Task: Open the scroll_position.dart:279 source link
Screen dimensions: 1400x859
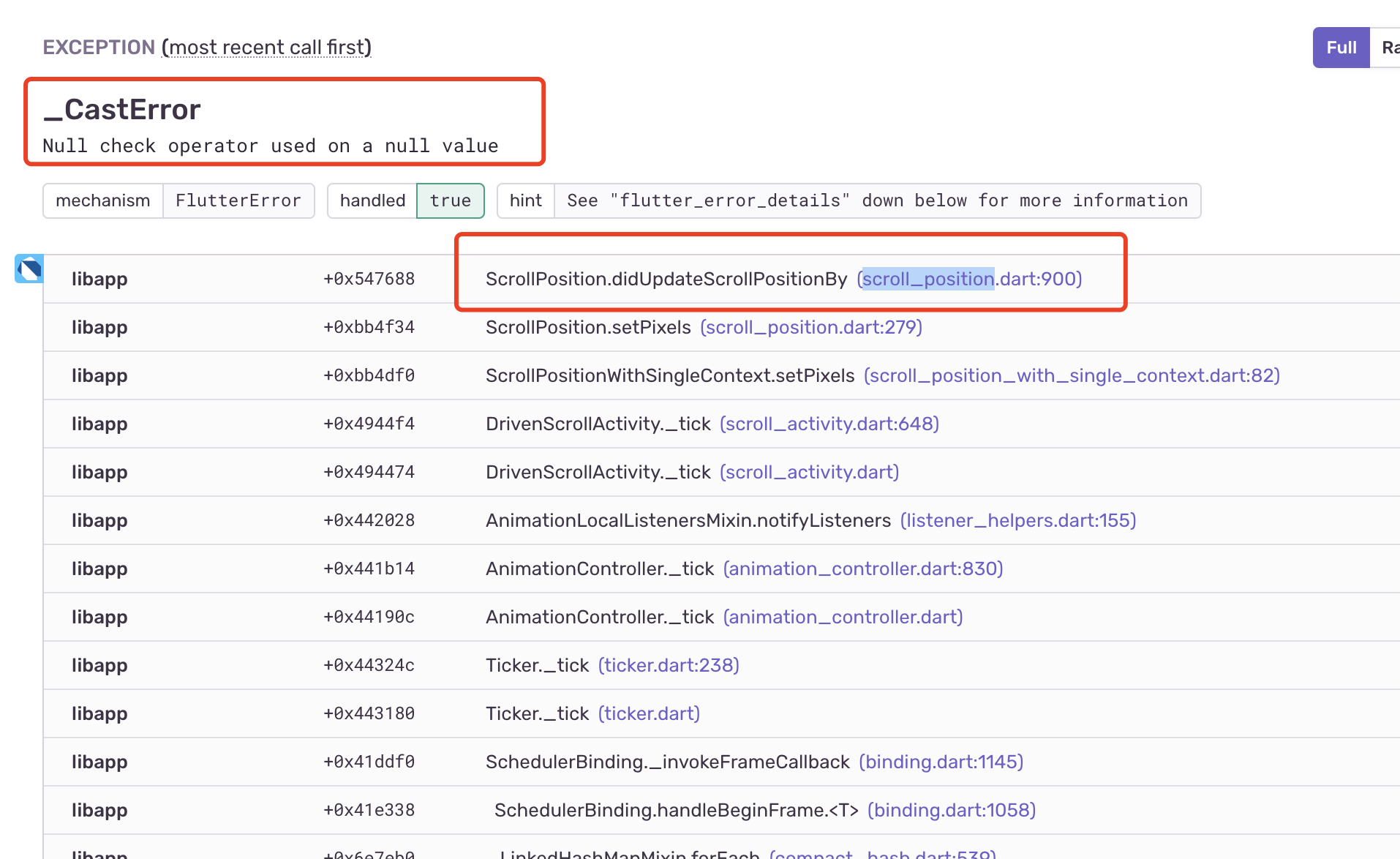Action: click(x=810, y=327)
